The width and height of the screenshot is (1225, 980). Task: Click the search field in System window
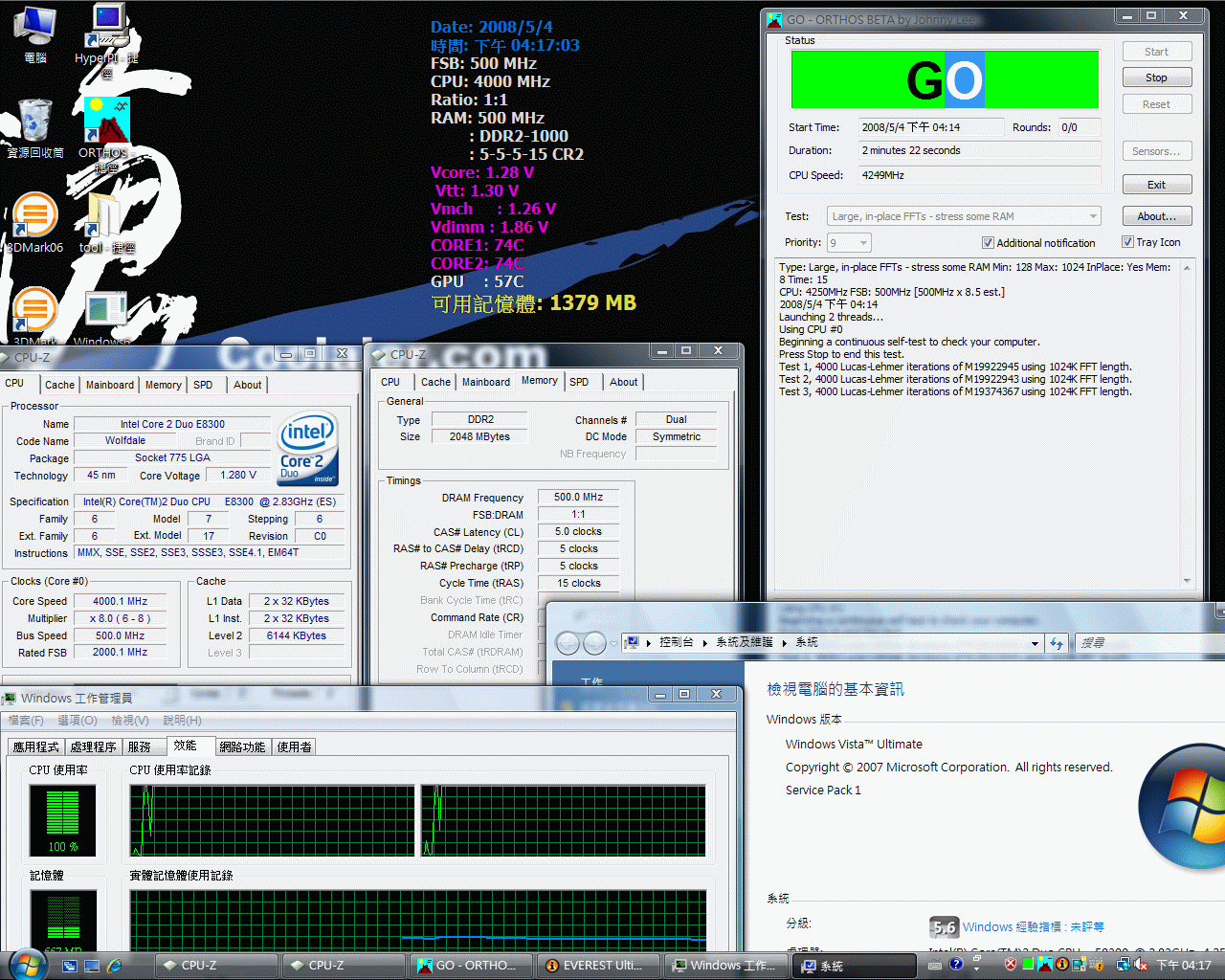[x=1148, y=643]
